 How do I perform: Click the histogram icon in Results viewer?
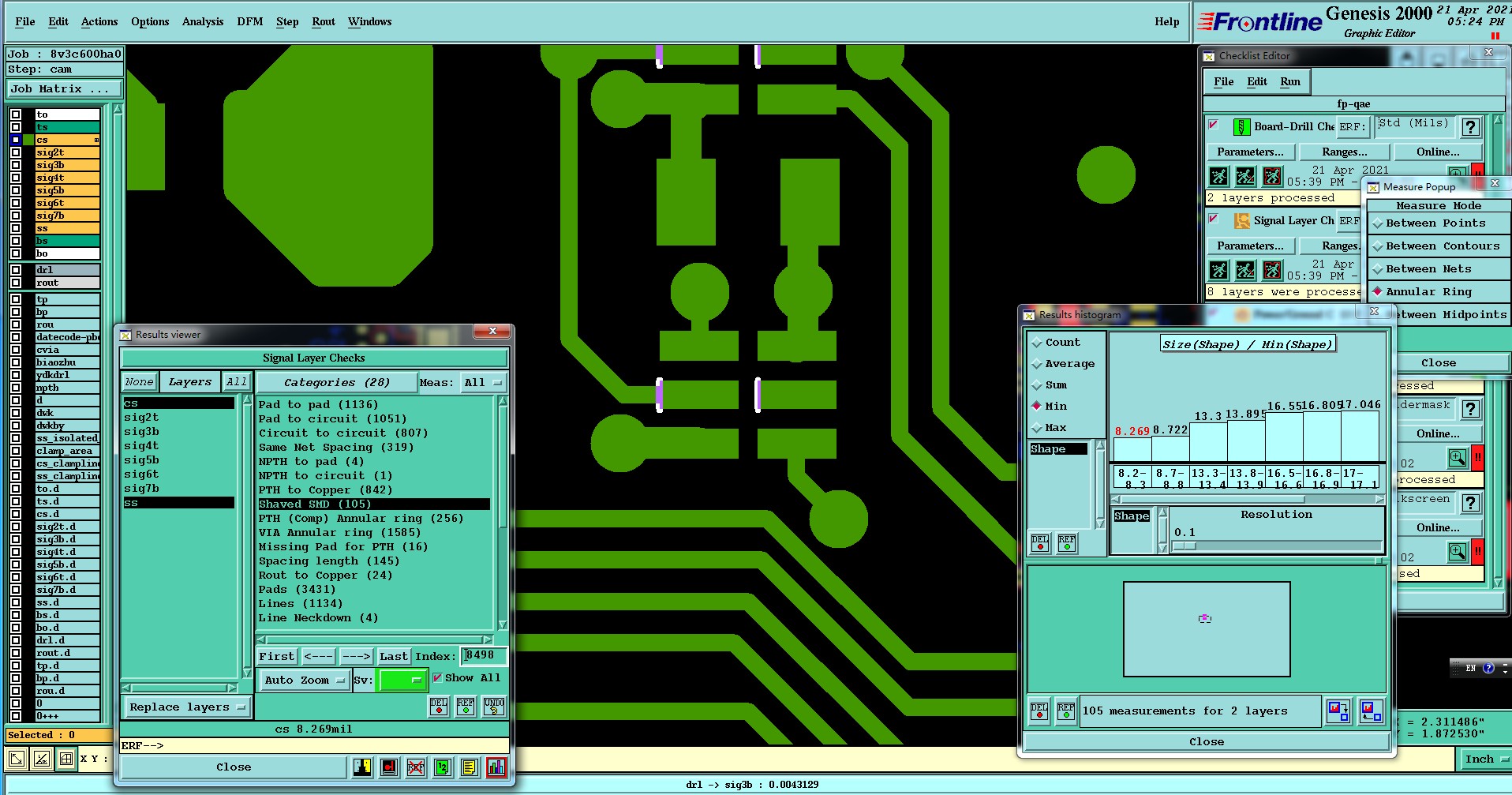pos(496,767)
